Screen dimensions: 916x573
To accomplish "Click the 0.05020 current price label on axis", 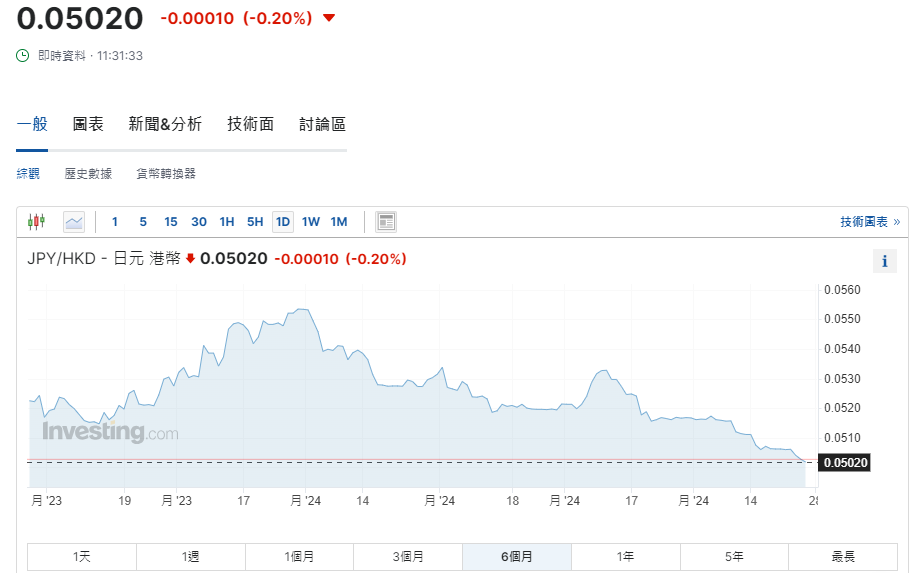I will pyautogui.click(x=844, y=462).
